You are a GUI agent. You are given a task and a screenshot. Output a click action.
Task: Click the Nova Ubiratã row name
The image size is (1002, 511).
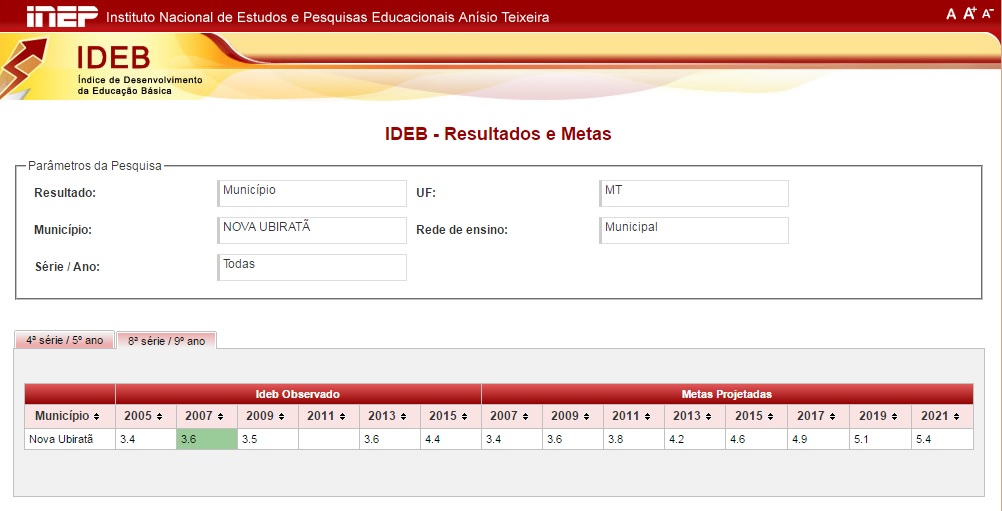click(x=70, y=439)
